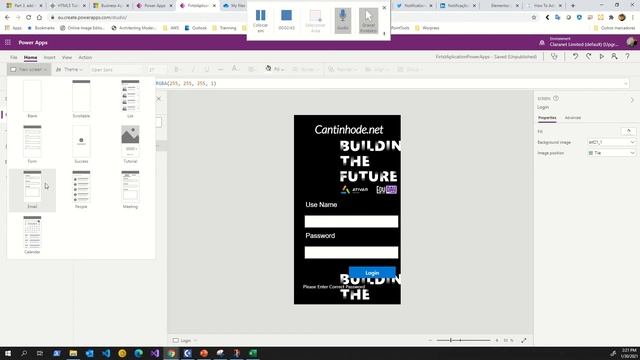640x360 pixels.
Task: Open the browser extensions puzzle icon
Action: tap(611, 18)
